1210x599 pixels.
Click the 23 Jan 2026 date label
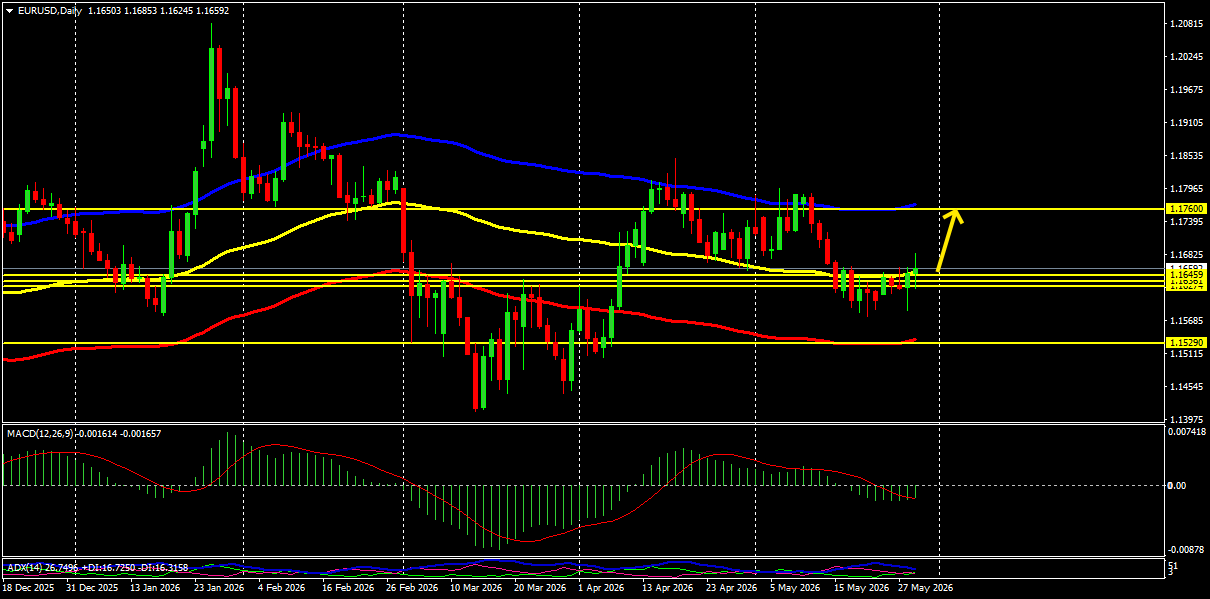[219, 589]
